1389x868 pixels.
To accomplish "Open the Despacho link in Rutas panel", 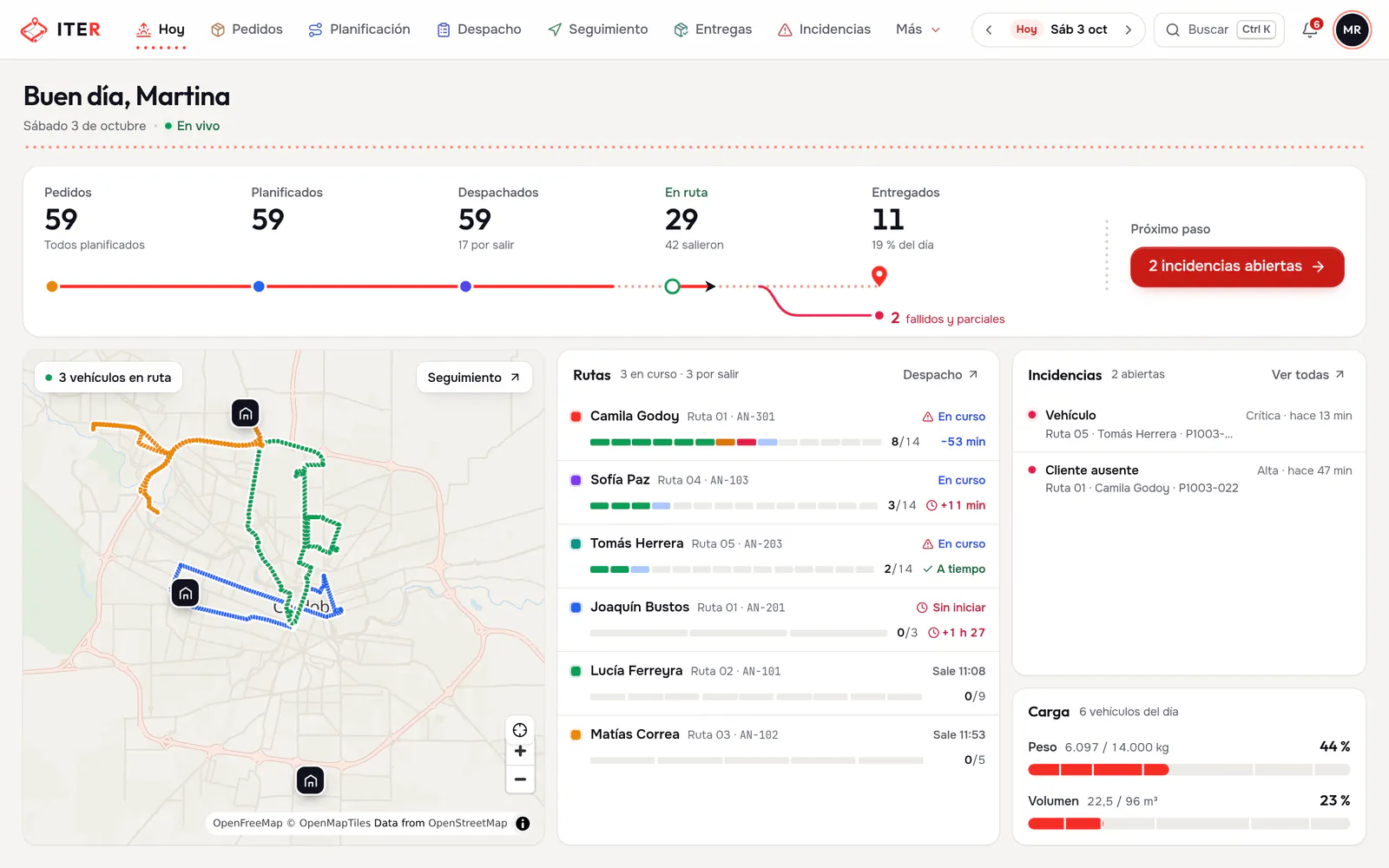I will 941,375.
